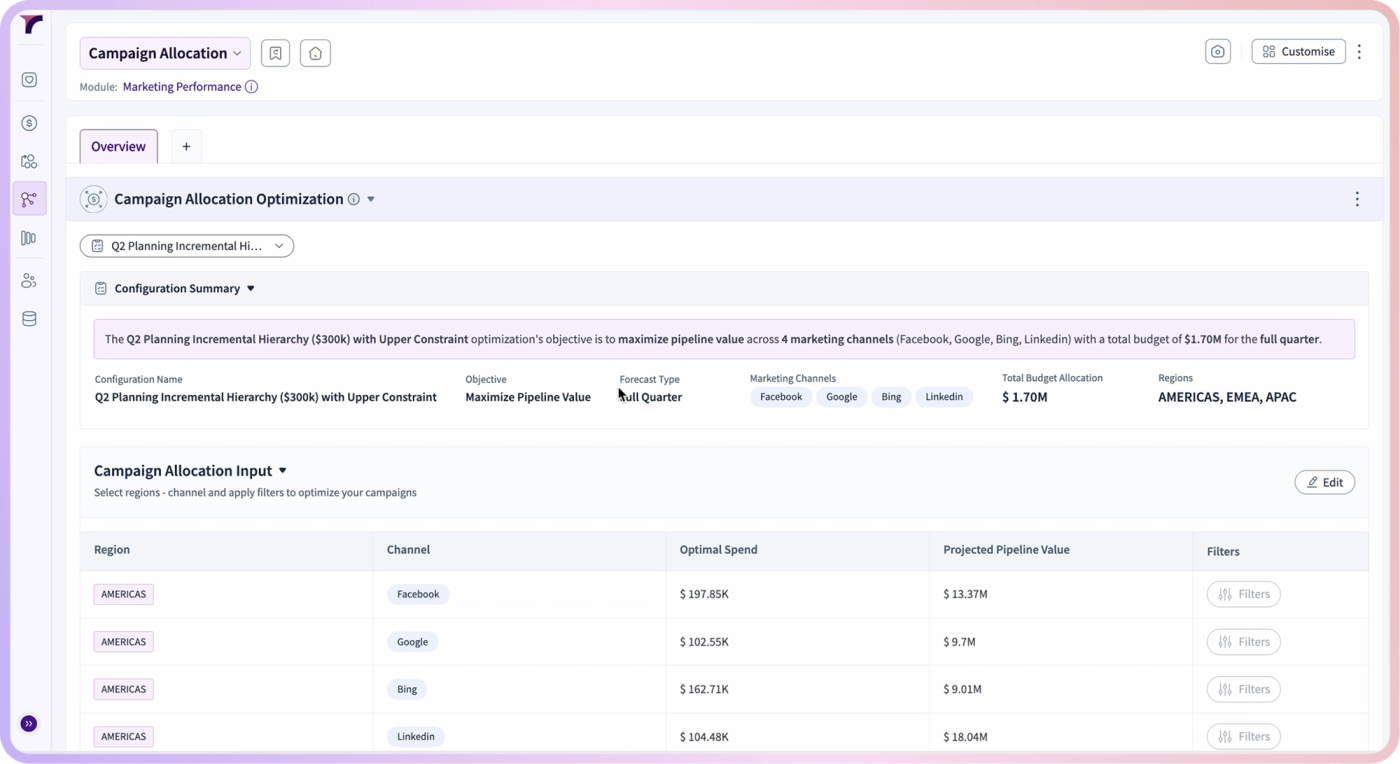
Task: Collapse the Configuration Summary section
Action: 251,289
